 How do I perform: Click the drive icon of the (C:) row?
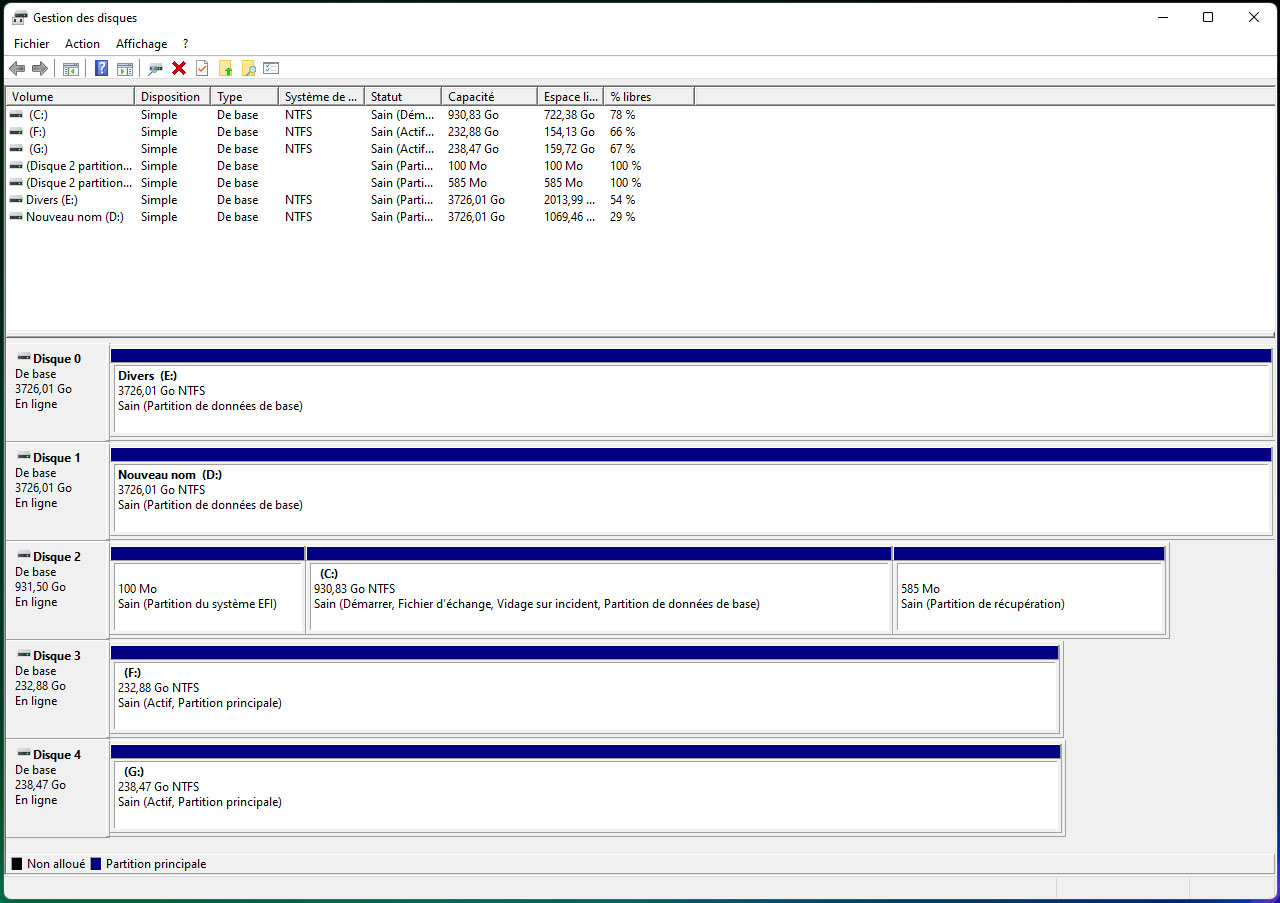point(16,115)
